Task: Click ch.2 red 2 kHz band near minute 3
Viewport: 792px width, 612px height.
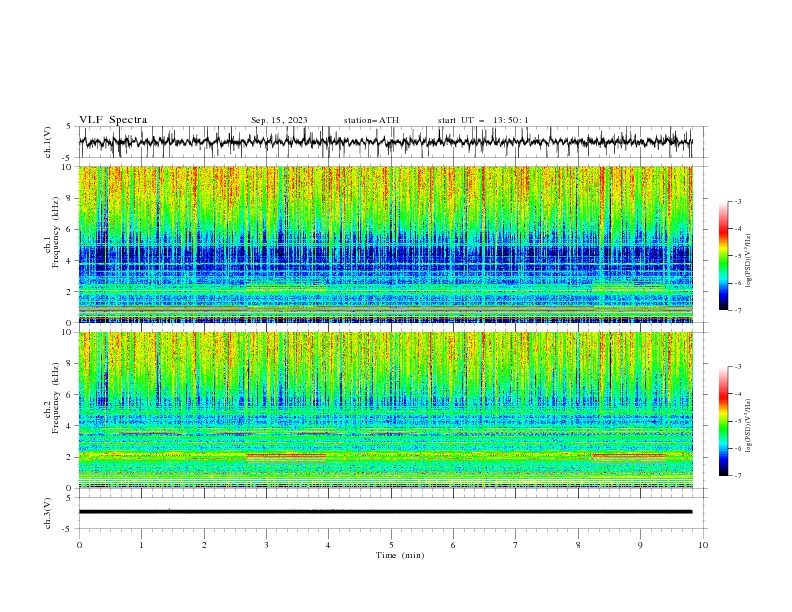Action: (286, 455)
